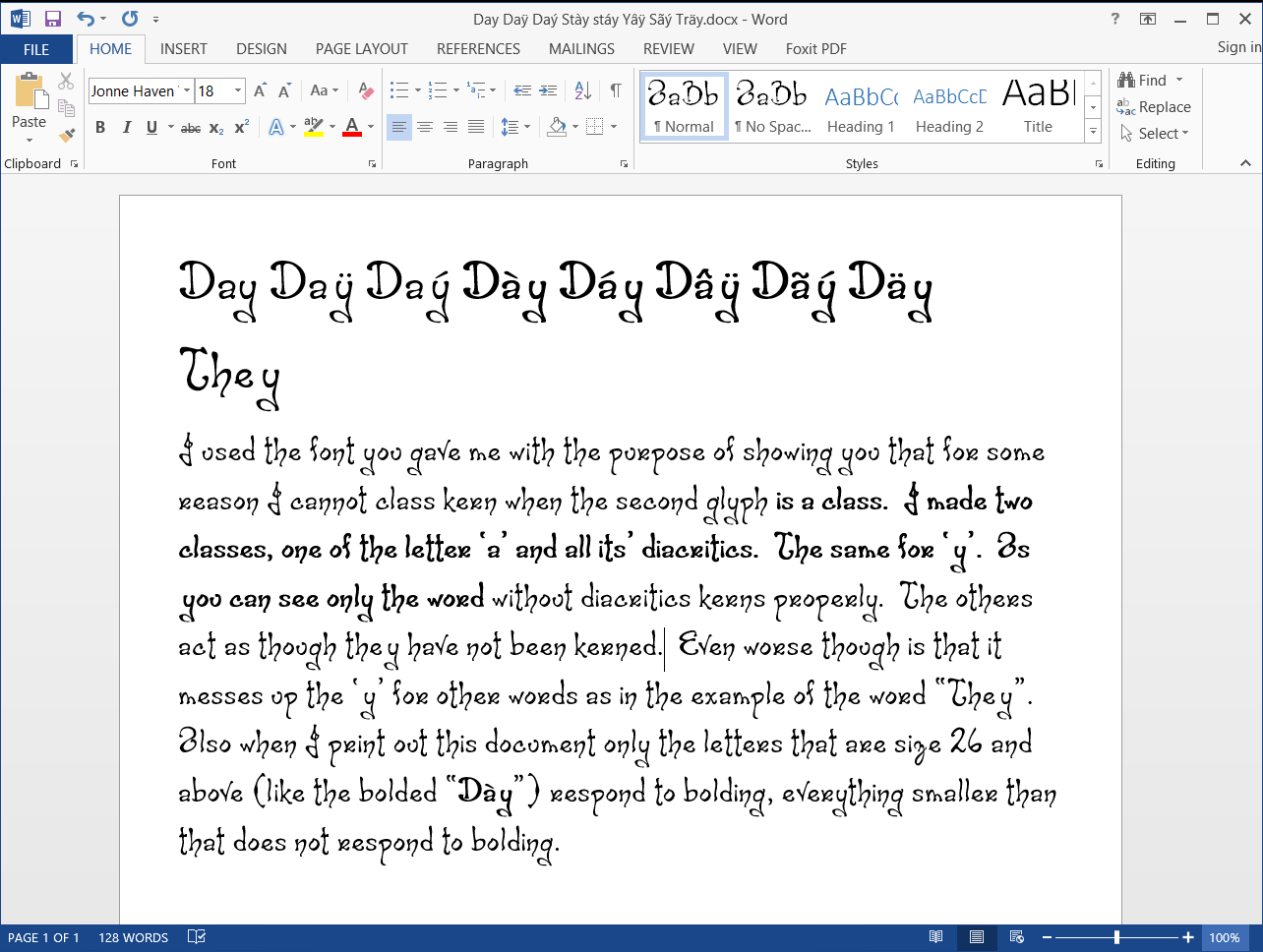
Task: Toggle Italic formatting
Action: (126, 128)
